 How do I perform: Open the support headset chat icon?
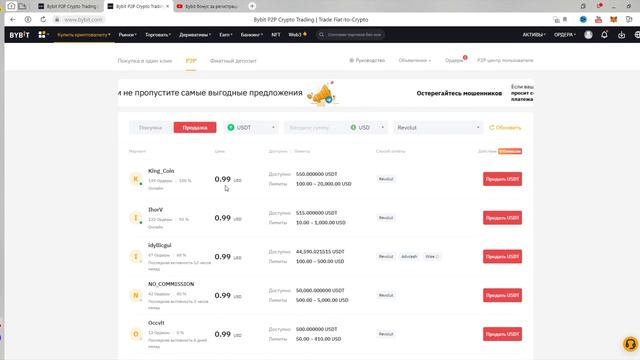click(x=630, y=344)
